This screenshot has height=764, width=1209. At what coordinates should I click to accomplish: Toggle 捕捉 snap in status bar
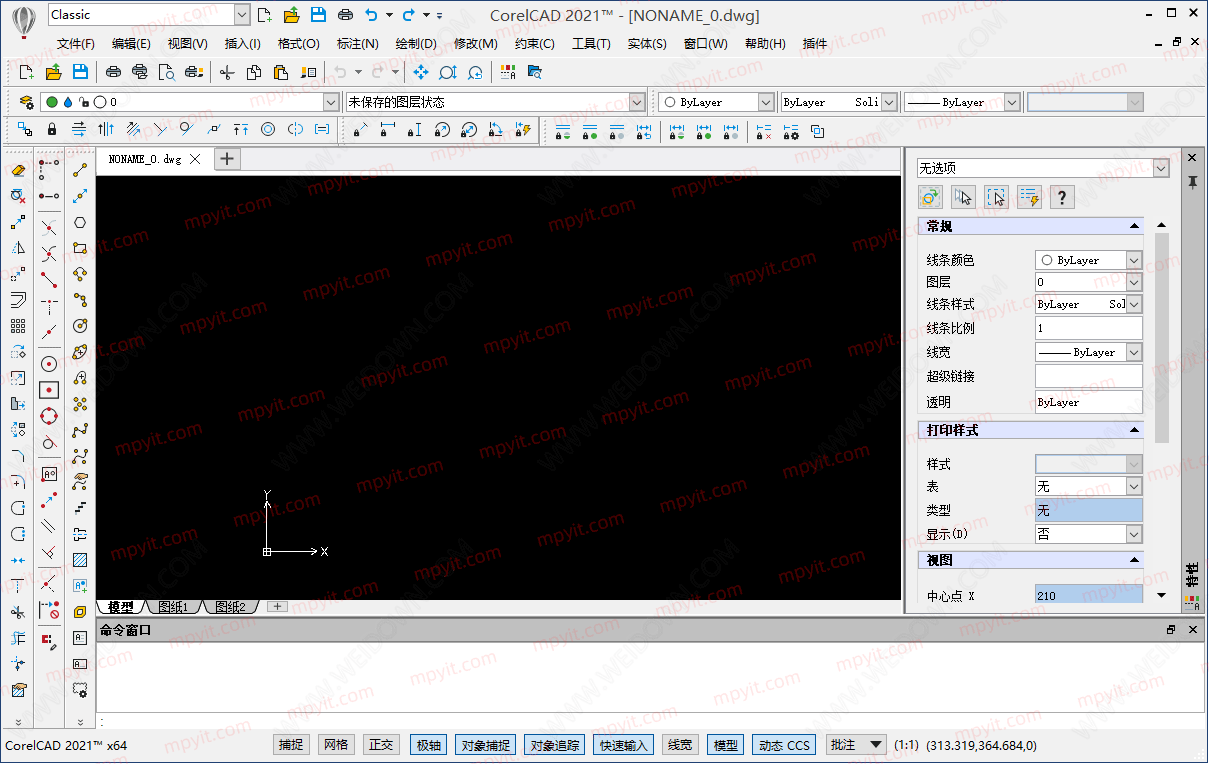tap(291, 745)
